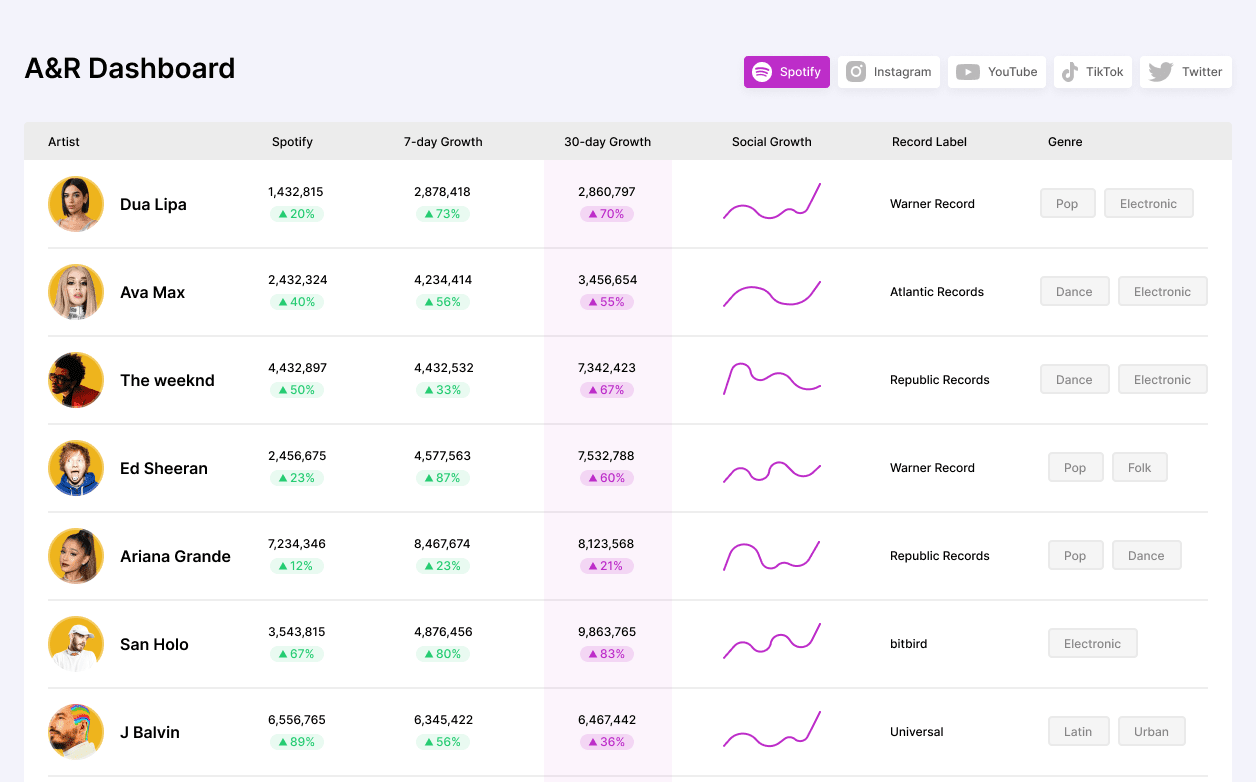Open the Dua Lipa artist name
The height and width of the screenshot is (782, 1256).
(153, 204)
